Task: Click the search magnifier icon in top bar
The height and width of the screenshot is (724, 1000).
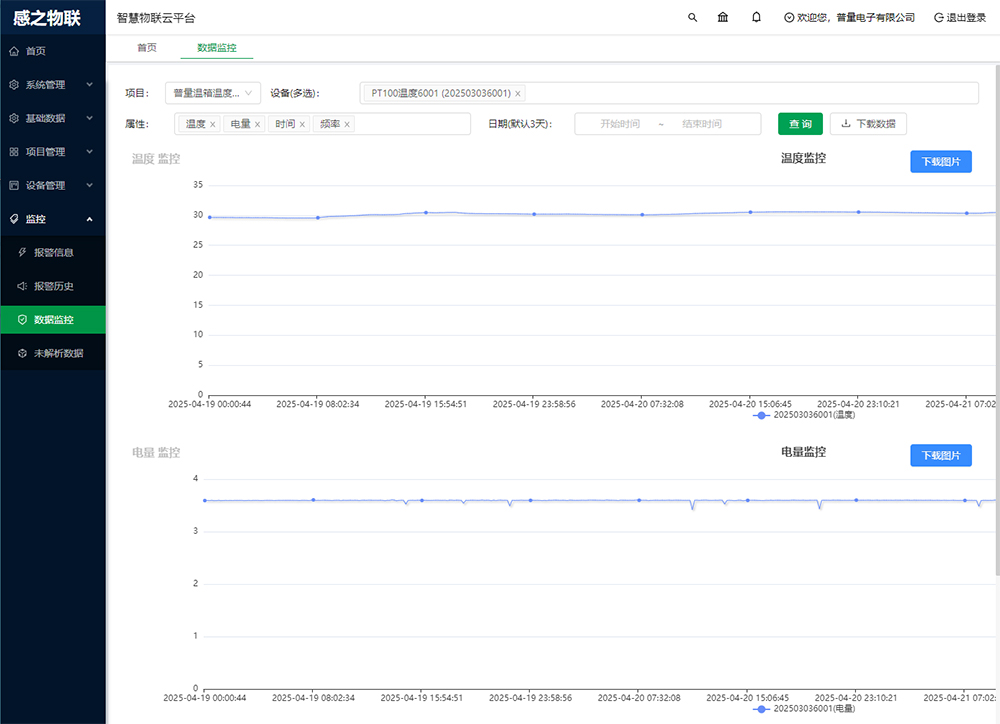Action: pos(692,17)
